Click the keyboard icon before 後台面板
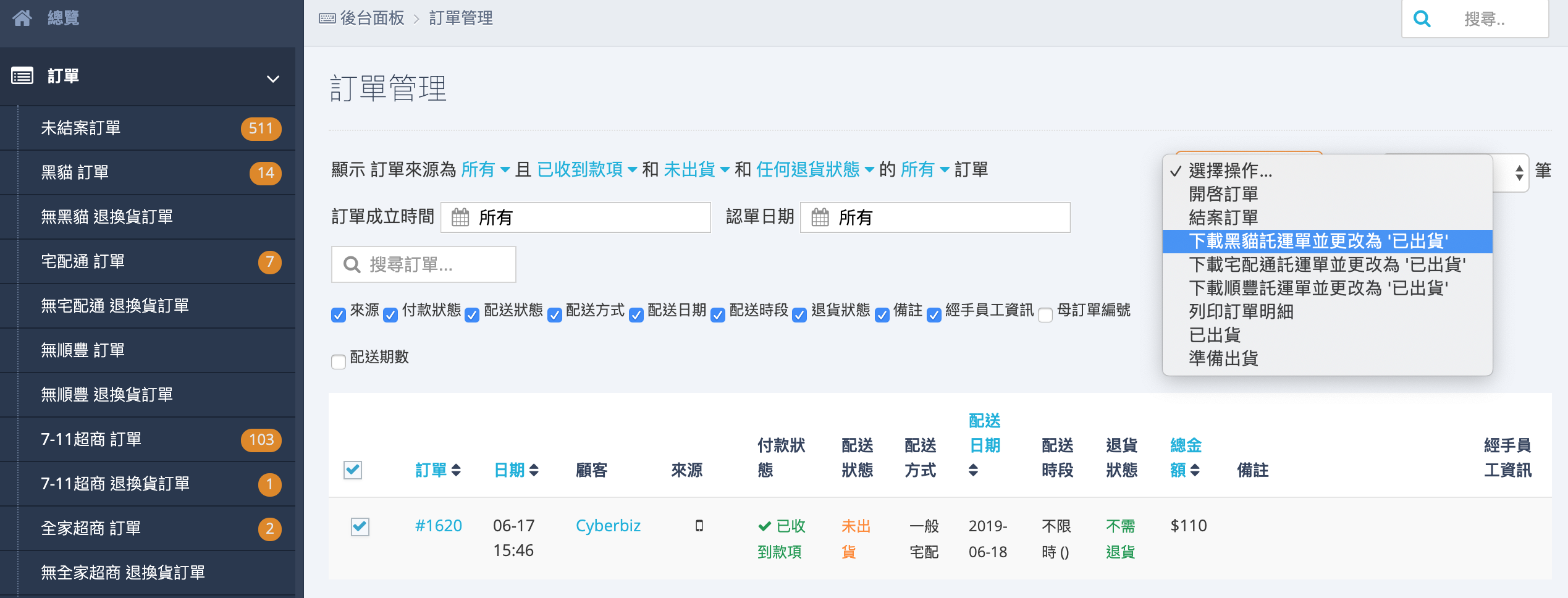1568x598 pixels. (x=327, y=19)
